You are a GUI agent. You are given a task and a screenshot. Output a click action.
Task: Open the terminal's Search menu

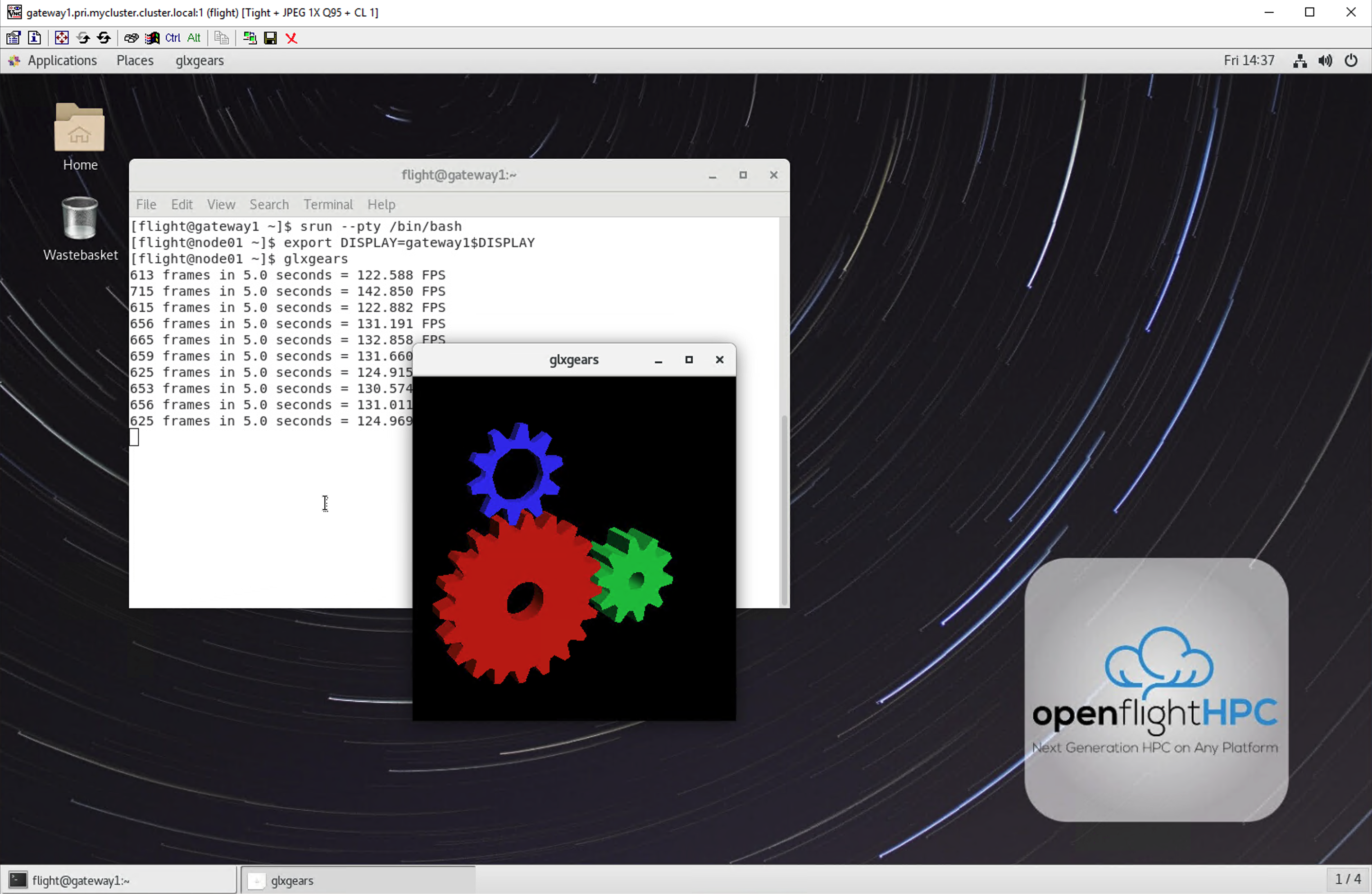(268, 205)
